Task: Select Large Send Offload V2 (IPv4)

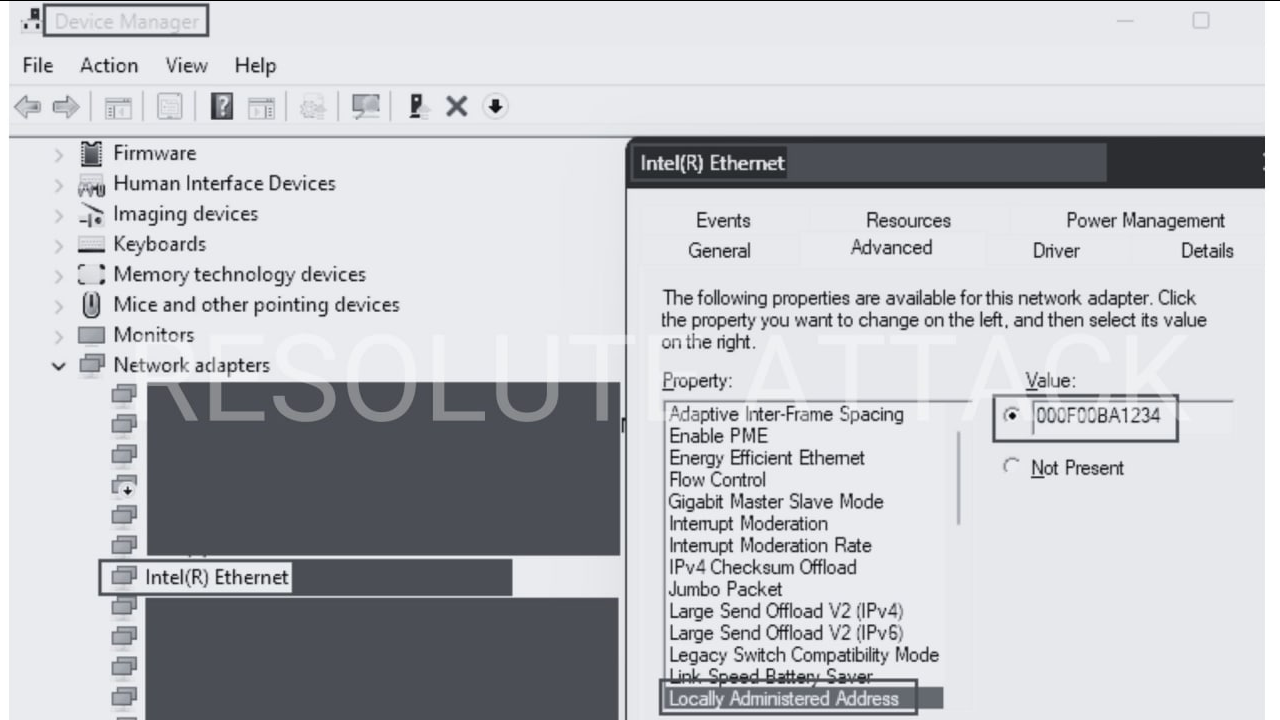Action: pyautogui.click(x=786, y=612)
